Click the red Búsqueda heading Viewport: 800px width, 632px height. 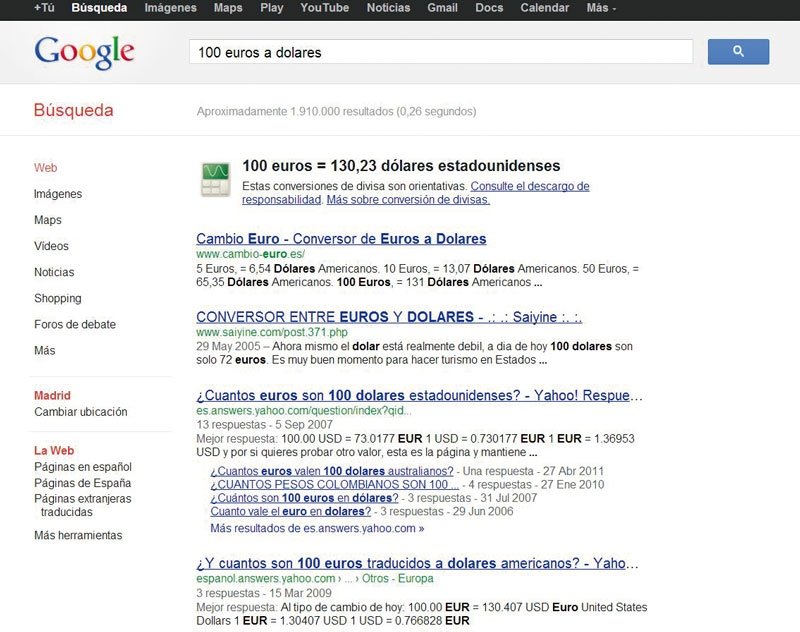click(73, 110)
